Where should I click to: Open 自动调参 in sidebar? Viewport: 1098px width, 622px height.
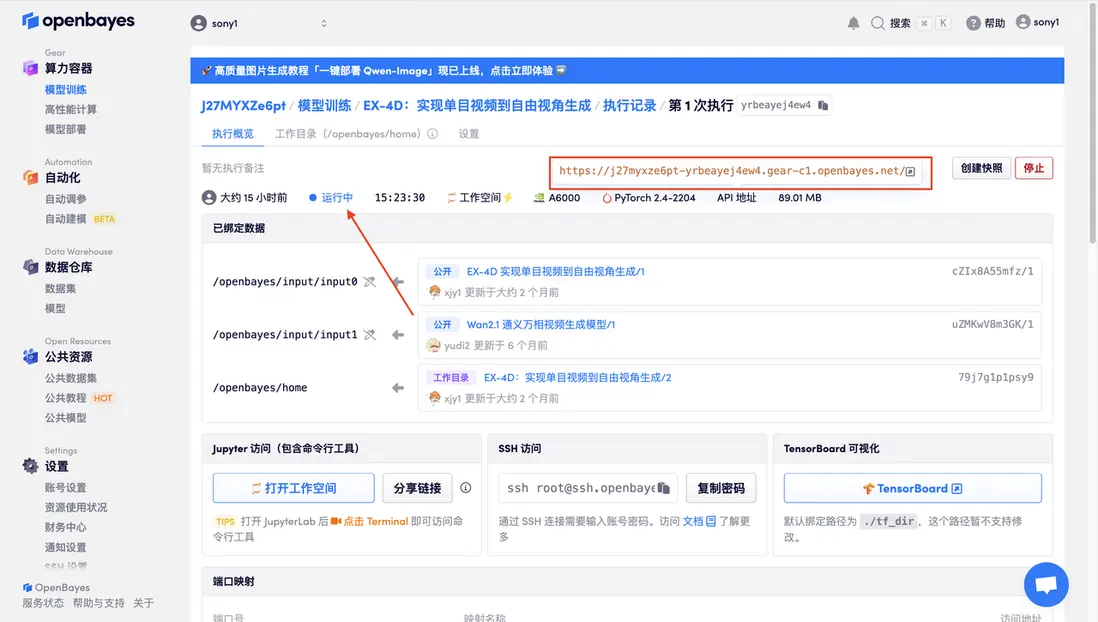pos(66,199)
